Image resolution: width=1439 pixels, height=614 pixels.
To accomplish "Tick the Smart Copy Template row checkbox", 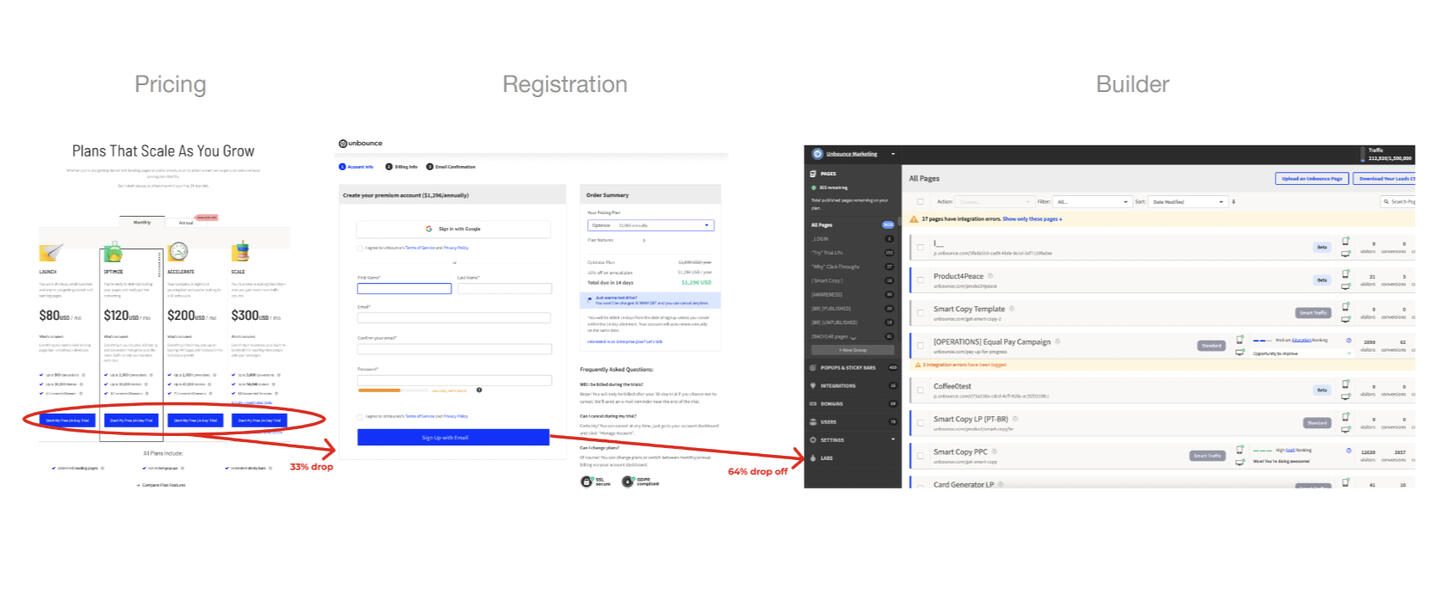I will [x=921, y=313].
